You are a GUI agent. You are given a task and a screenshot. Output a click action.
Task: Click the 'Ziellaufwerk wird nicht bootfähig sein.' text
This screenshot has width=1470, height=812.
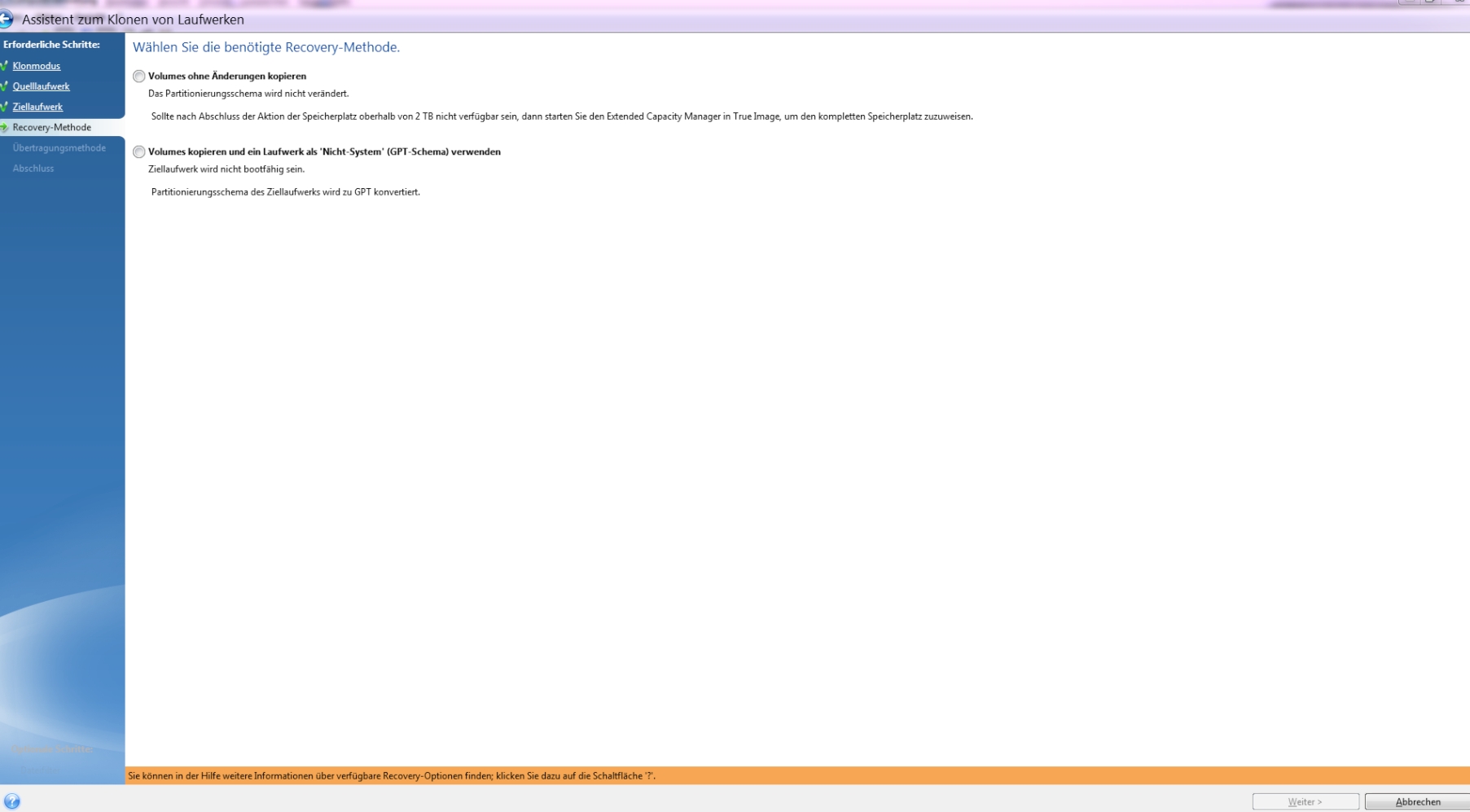[226, 169]
